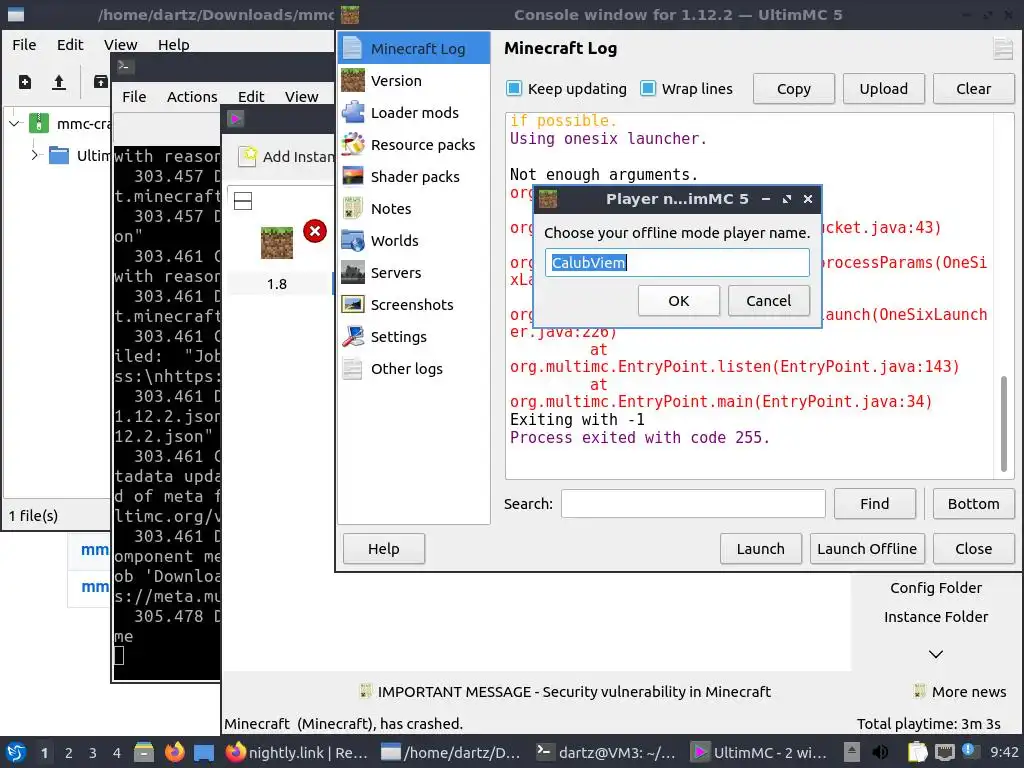Click grouping icon above 1.8 instance
The image size is (1024, 768).
[243, 201]
